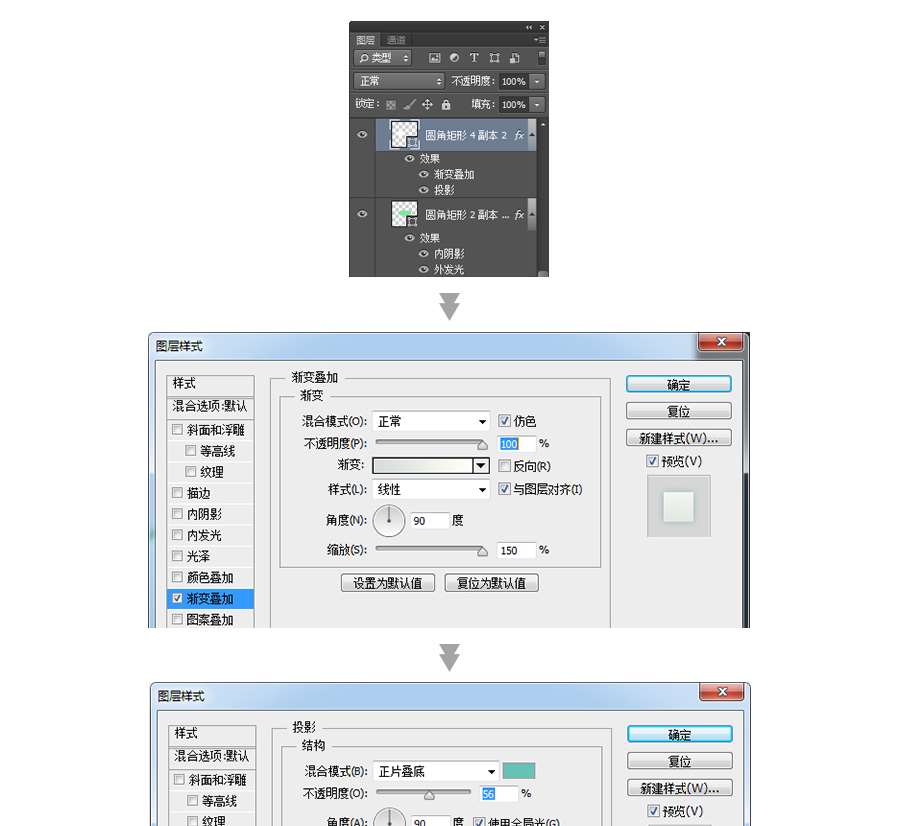Enable 描边 style checkbox
This screenshot has width=900, height=826.
pyautogui.click(x=177, y=493)
